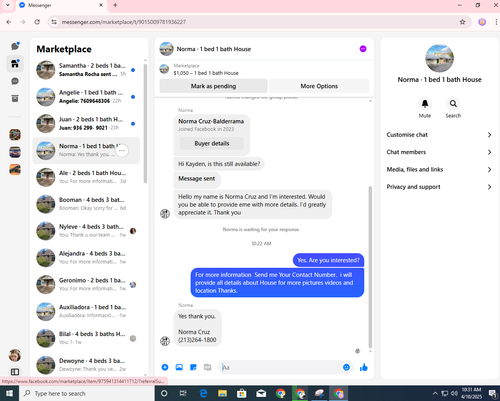Image resolution: width=500 pixels, height=401 pixels.
Task: Open Ale 2 beds 1 bath conversation
Action: point(86,177)
